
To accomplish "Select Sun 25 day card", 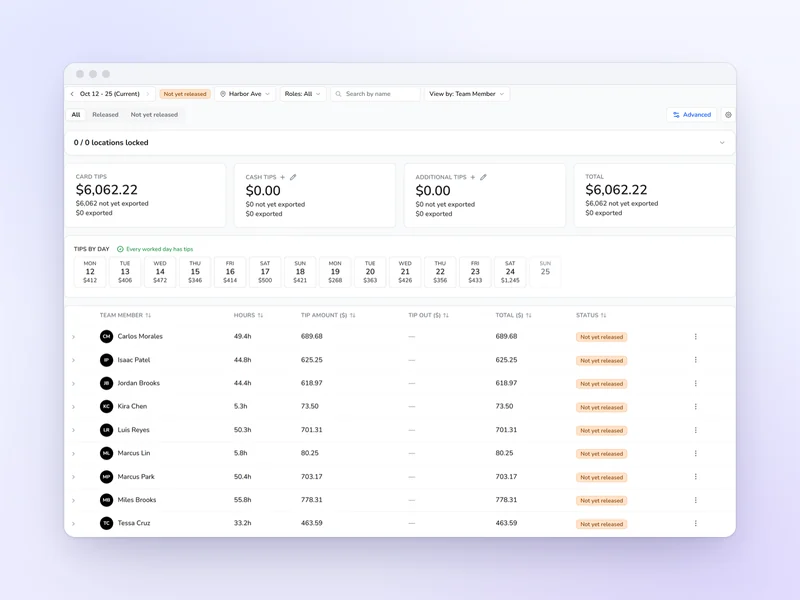I will click(545, 272).
